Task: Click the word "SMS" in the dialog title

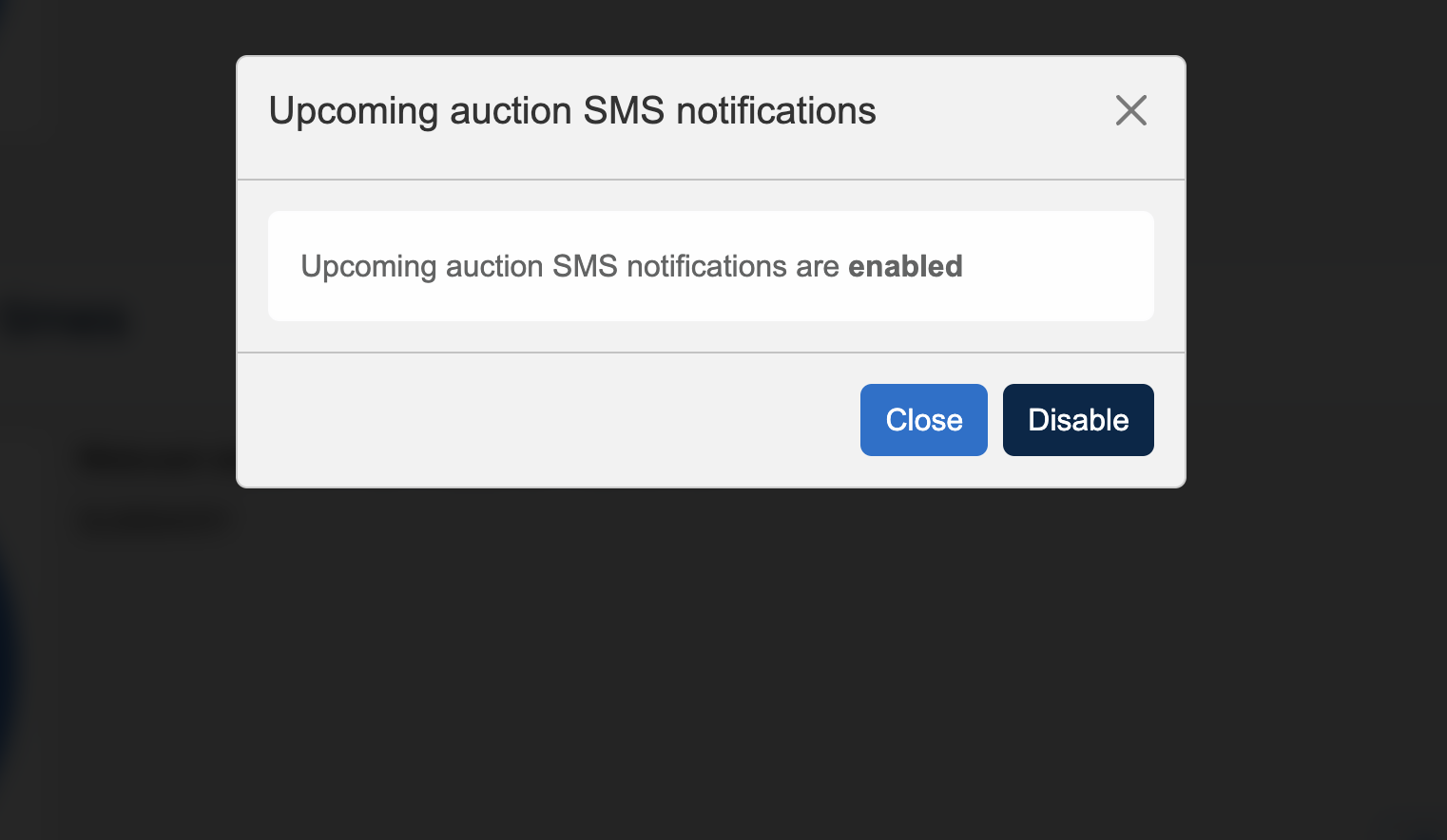Action: click(x=624, y=111)
